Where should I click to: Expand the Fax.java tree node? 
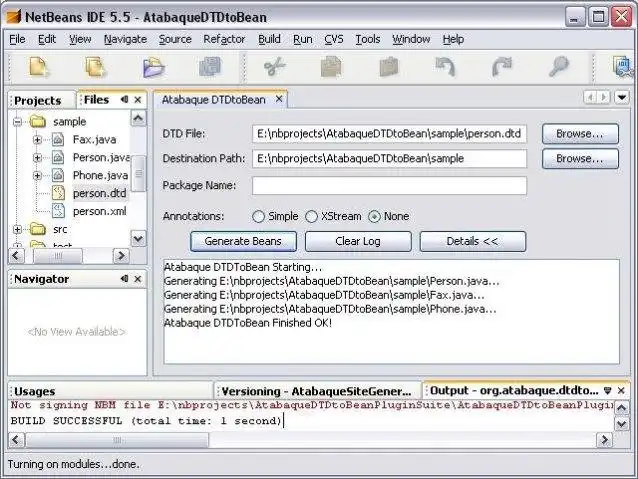click(37, 140)
